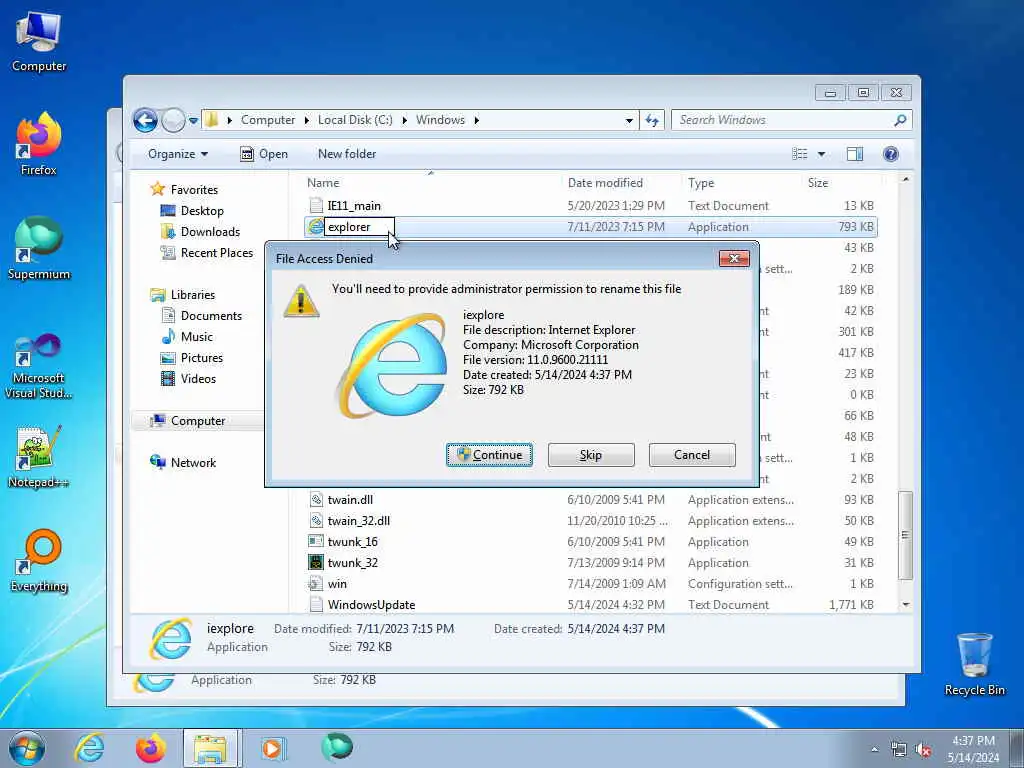This screenshot has width=1024, height=768.
Task: Click the Explorer Back navigation button
Action: point(145,120)
